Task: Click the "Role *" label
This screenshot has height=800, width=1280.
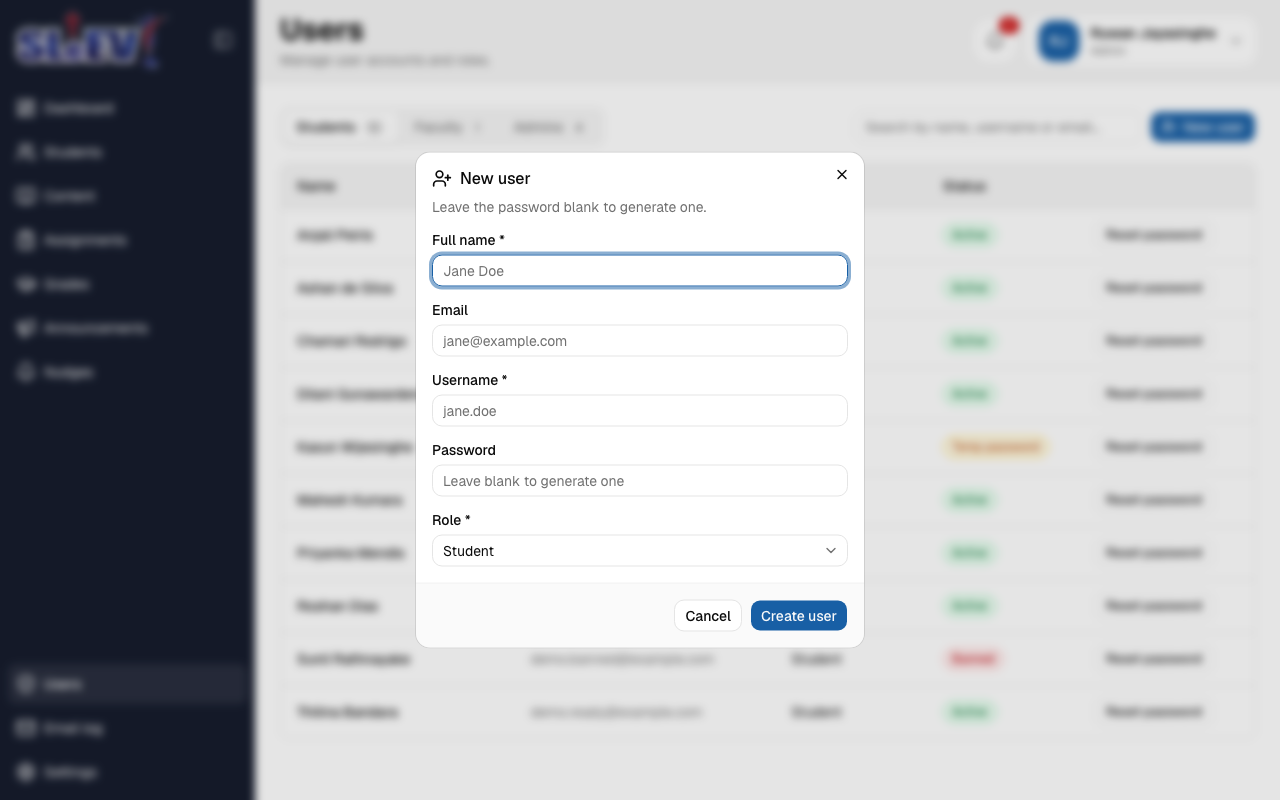Action: 451,520
